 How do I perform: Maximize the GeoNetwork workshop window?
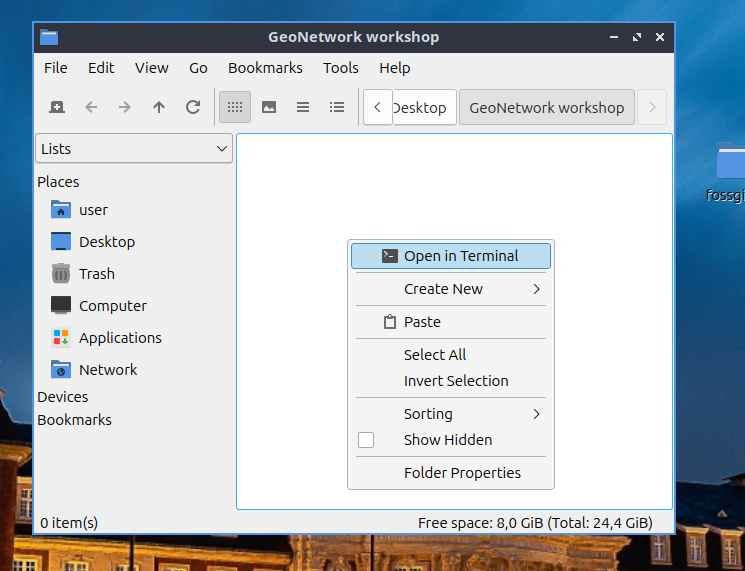coord(637,37)
